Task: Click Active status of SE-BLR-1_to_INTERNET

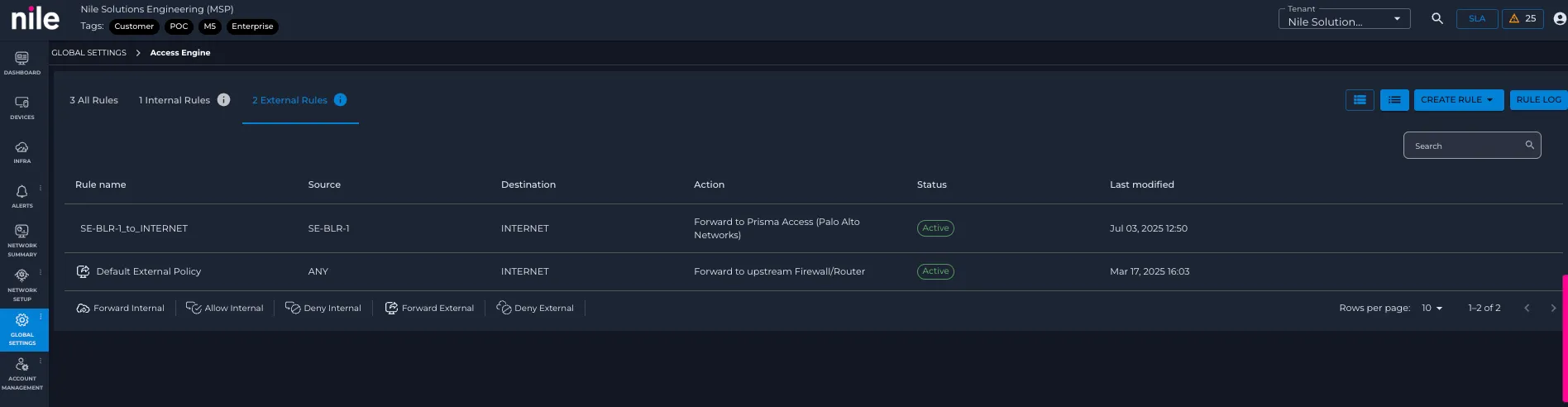Action: tap(935, 228)
